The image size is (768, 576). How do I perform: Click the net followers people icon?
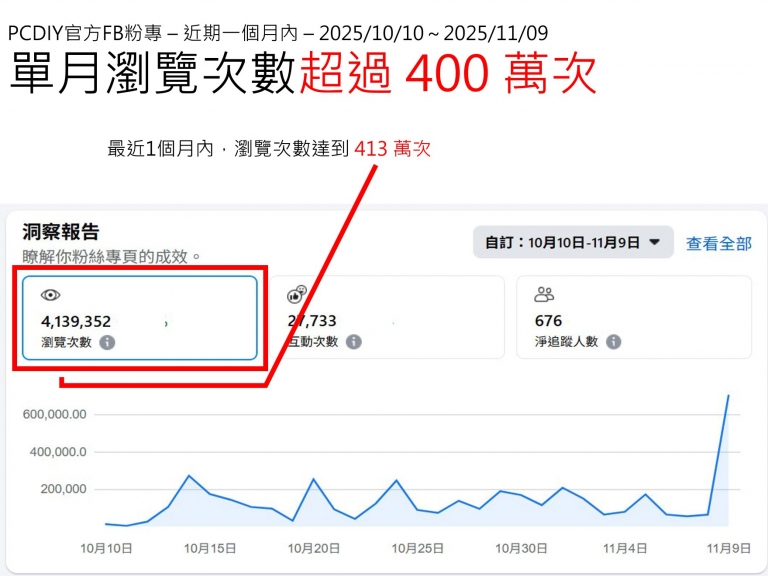[x=544, y=294]
